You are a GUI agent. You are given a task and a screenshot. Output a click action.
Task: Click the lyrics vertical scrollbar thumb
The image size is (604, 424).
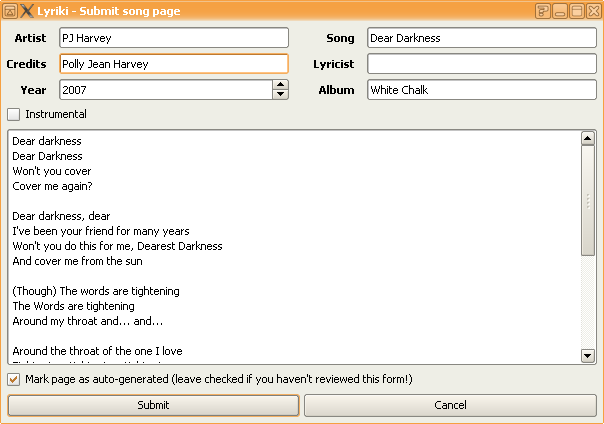(588, 200)
